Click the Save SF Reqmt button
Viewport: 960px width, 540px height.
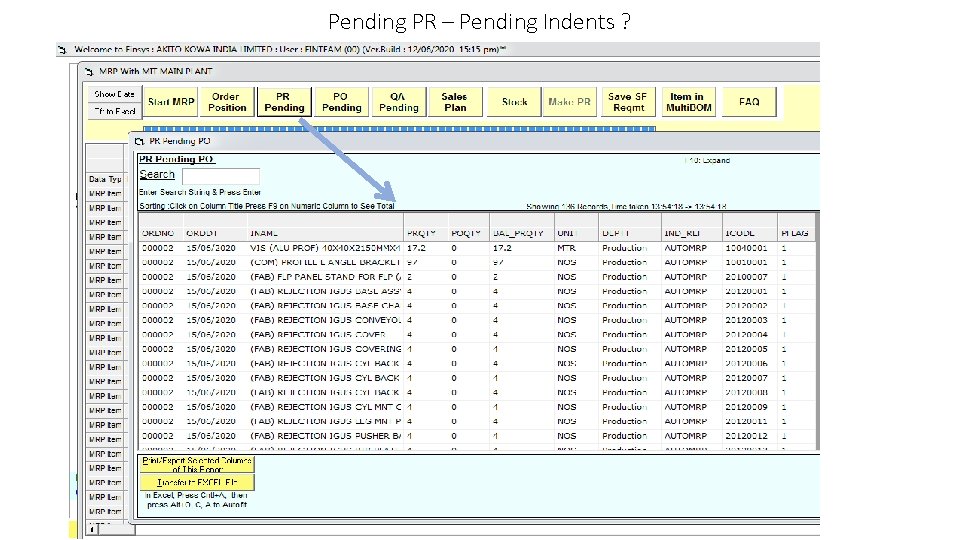pyautogui.click(x=628, y=102)
